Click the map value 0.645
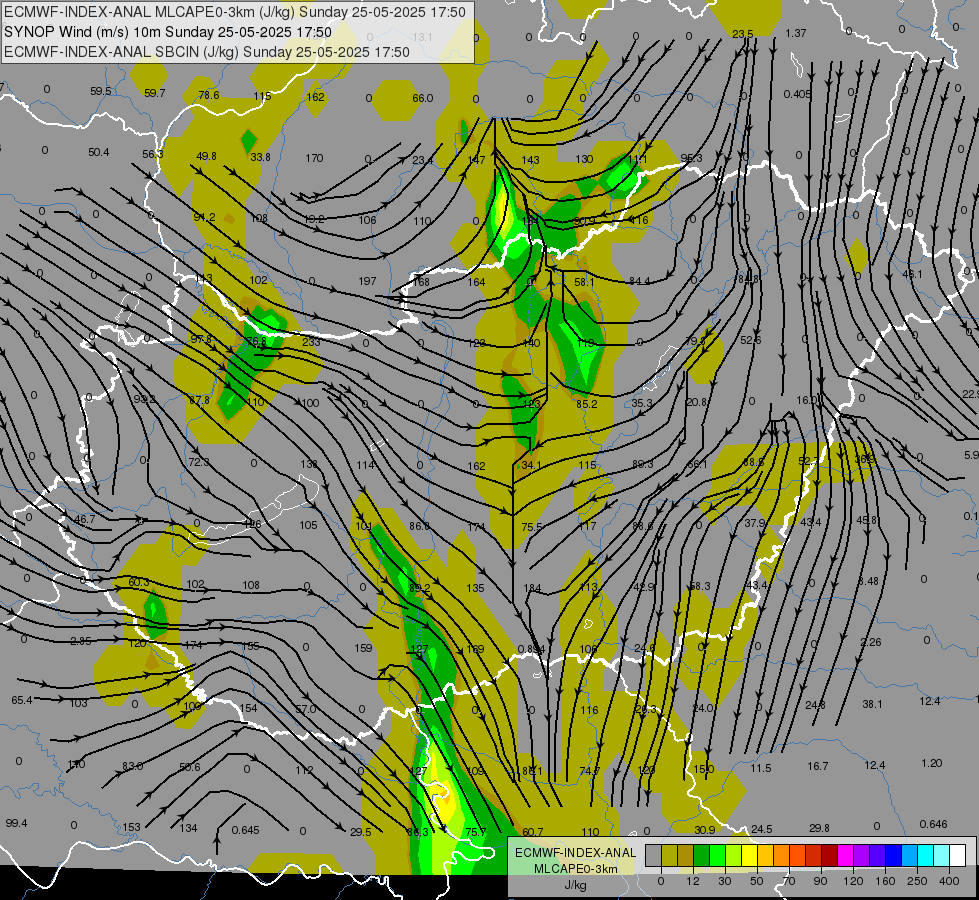This screenshot has width=979, height=900. pos(245,830)
